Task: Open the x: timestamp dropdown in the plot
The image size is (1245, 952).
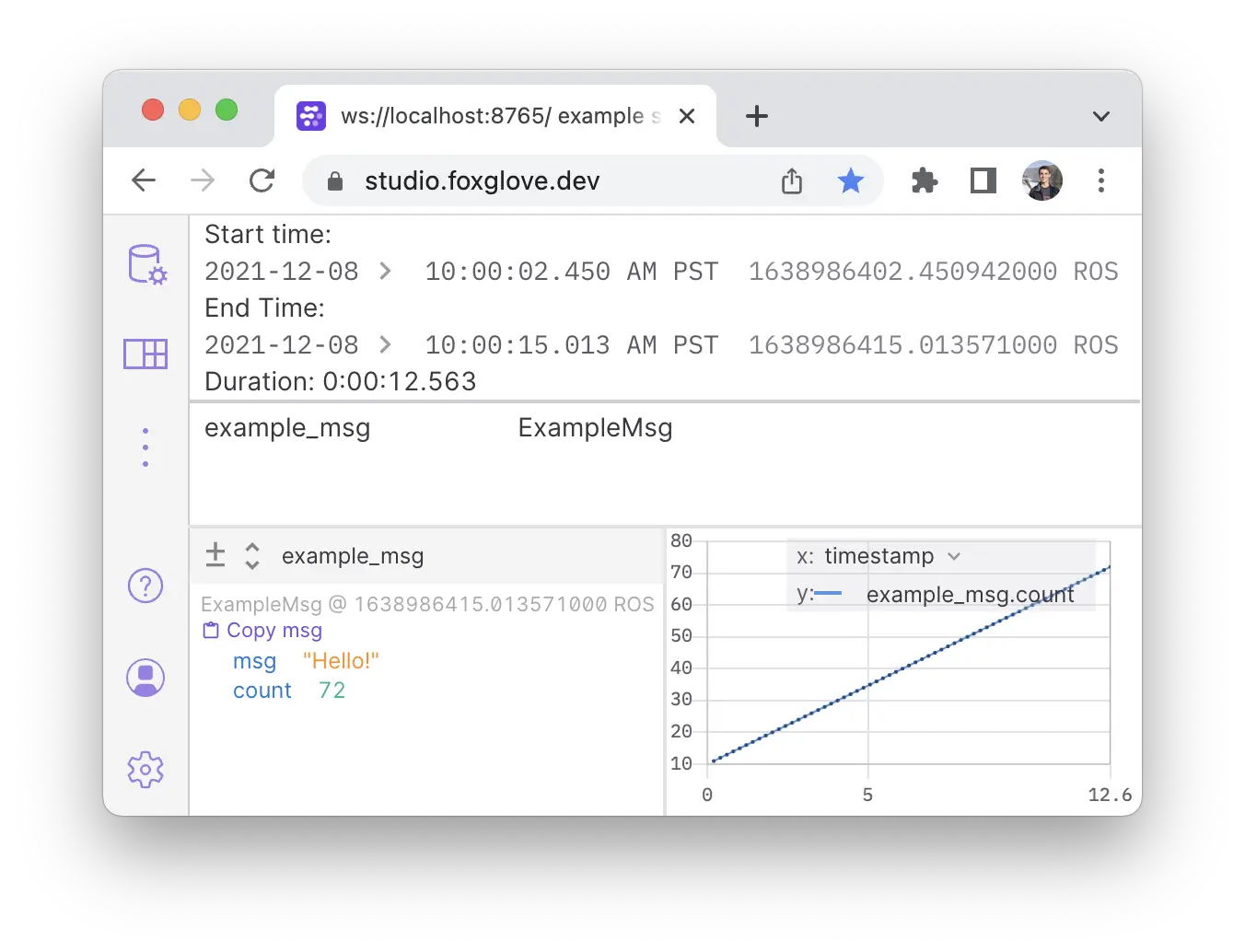Action: (x=954, y=556)
